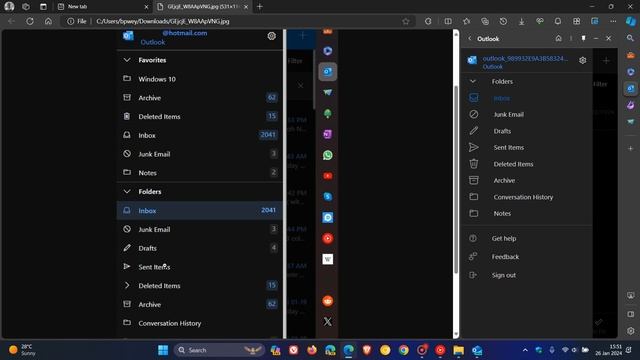Open settings gear in the Outlook sidebar pane
The height and width of the screenshot is (360, 640).
tap(582, 60)
